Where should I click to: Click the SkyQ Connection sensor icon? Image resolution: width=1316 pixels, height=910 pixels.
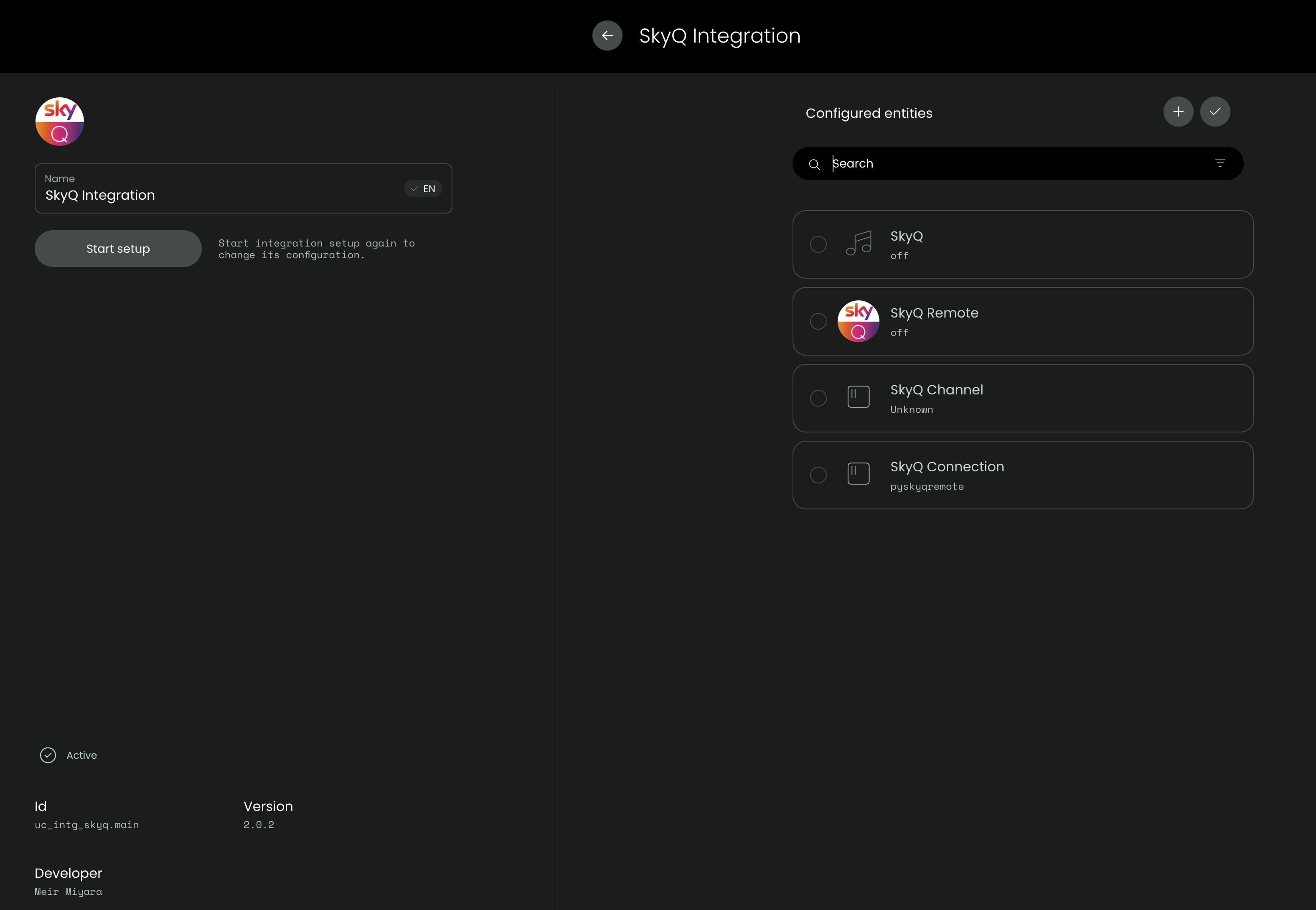click(x=858, y=474)
